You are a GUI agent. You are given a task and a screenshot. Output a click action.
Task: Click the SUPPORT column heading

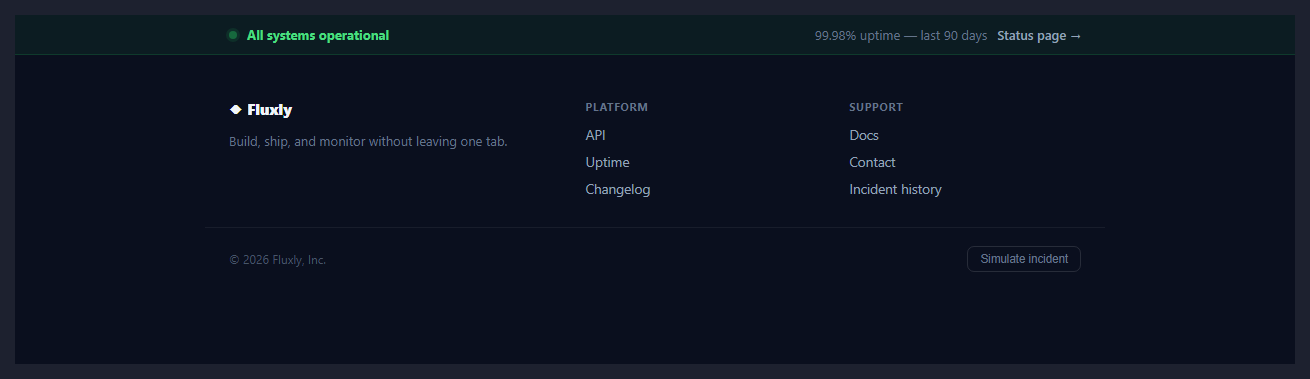click(x=876, y=107)
